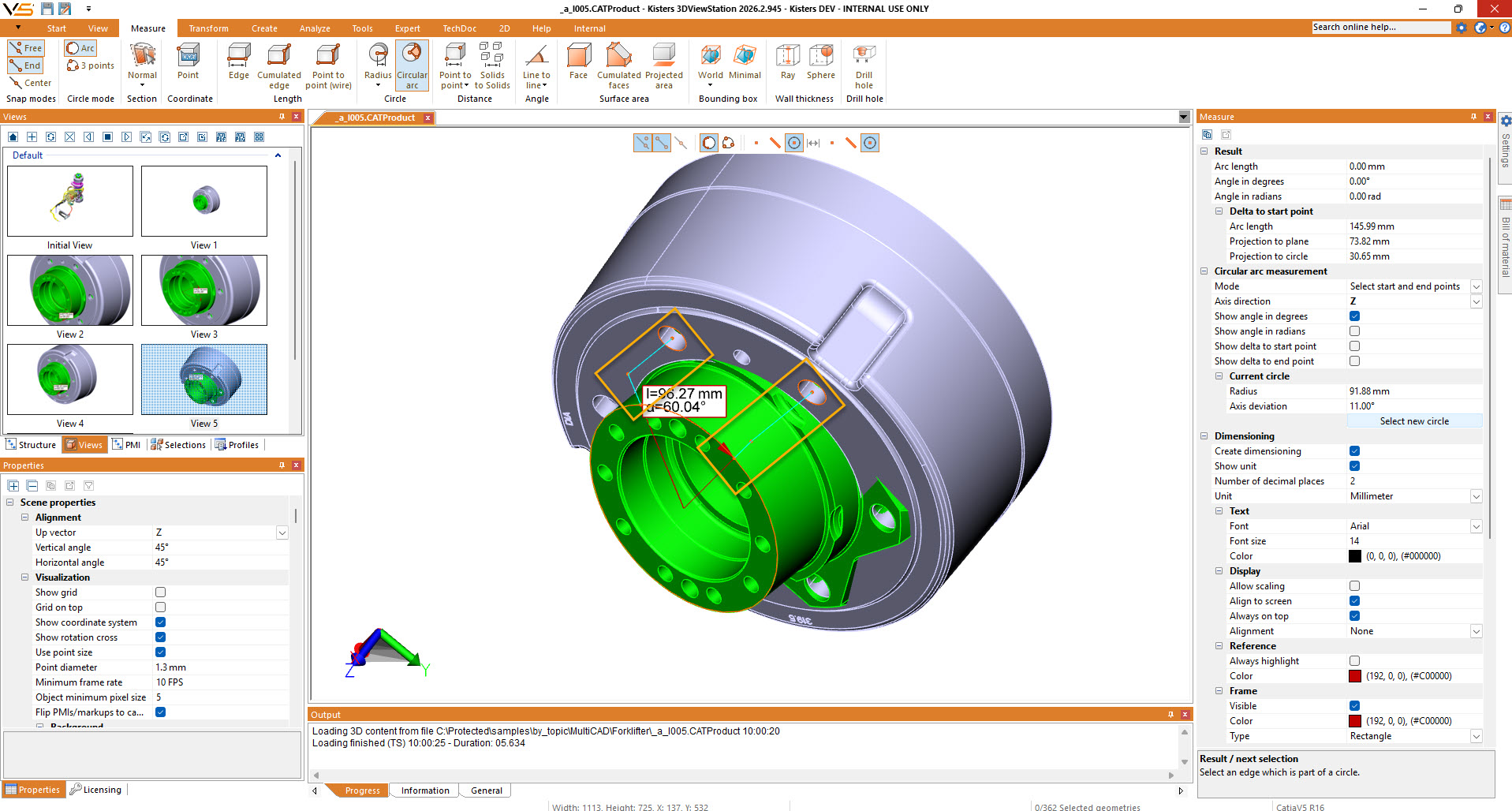Select the Point to point distance tool

pos(455,65)
